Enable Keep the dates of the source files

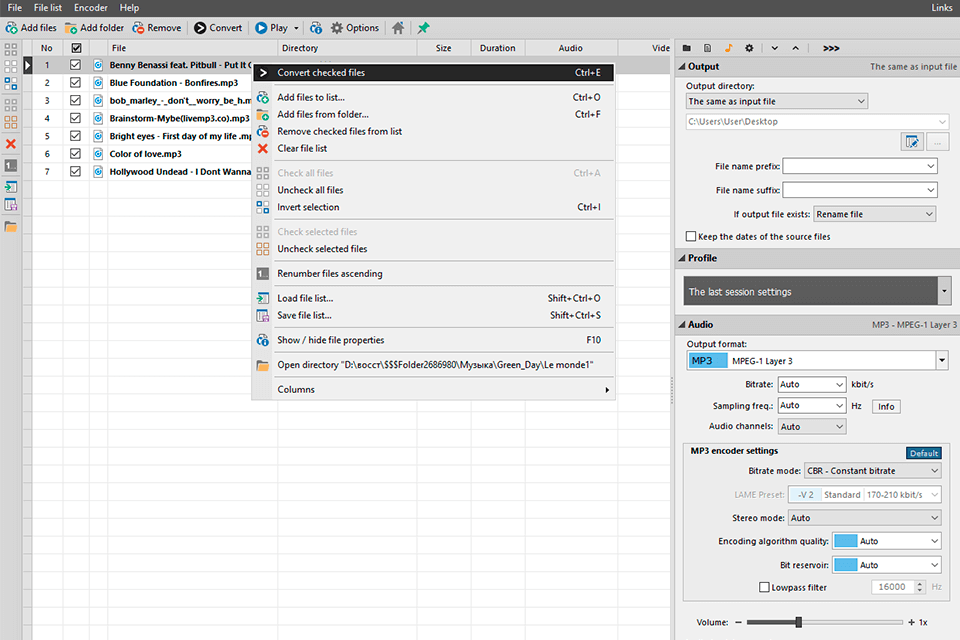691,237
